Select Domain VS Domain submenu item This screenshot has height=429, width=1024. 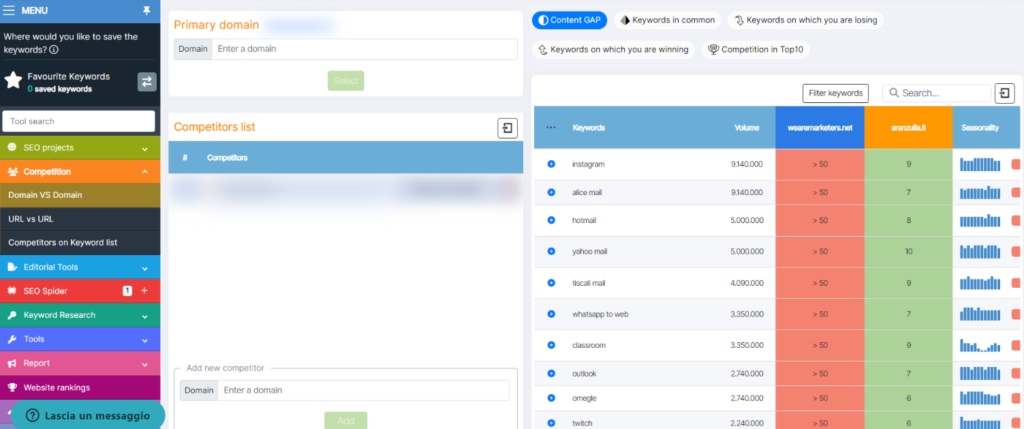click(80, 195)
